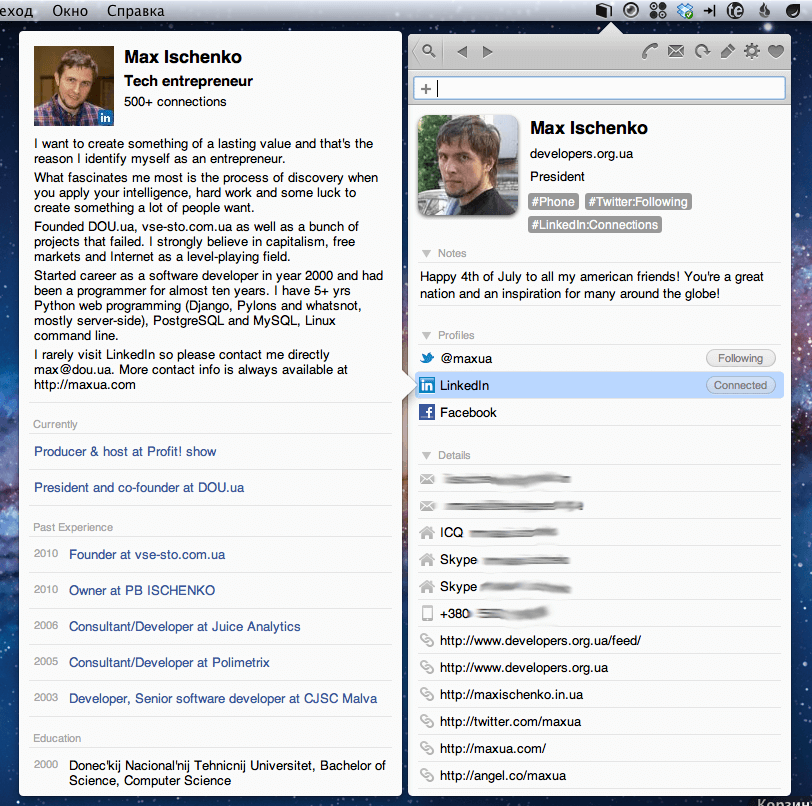Image resolution: width=812 pixels, height=806 pixels.
Task: Click the pencil edit icon
Action: coord(727,51)
